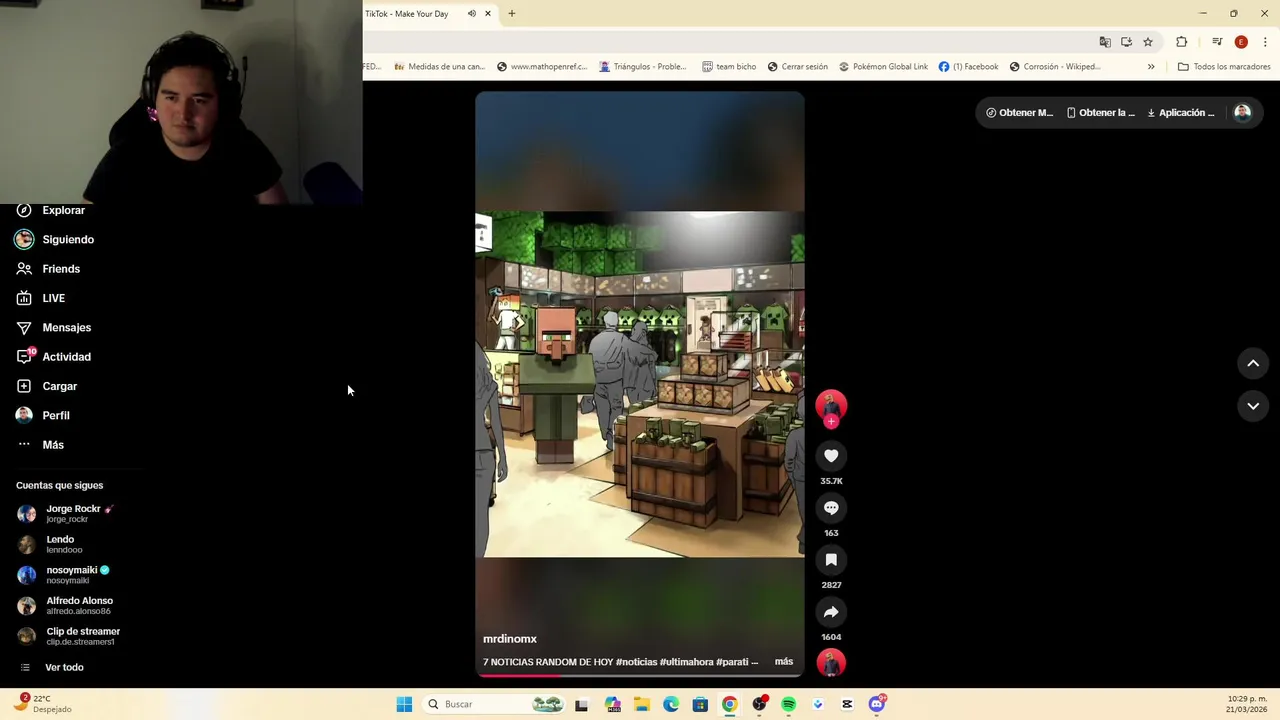Screen dimensions: 1280x720
Task: Bookmark this page with star icon
Action: [x=1148, y=42]
